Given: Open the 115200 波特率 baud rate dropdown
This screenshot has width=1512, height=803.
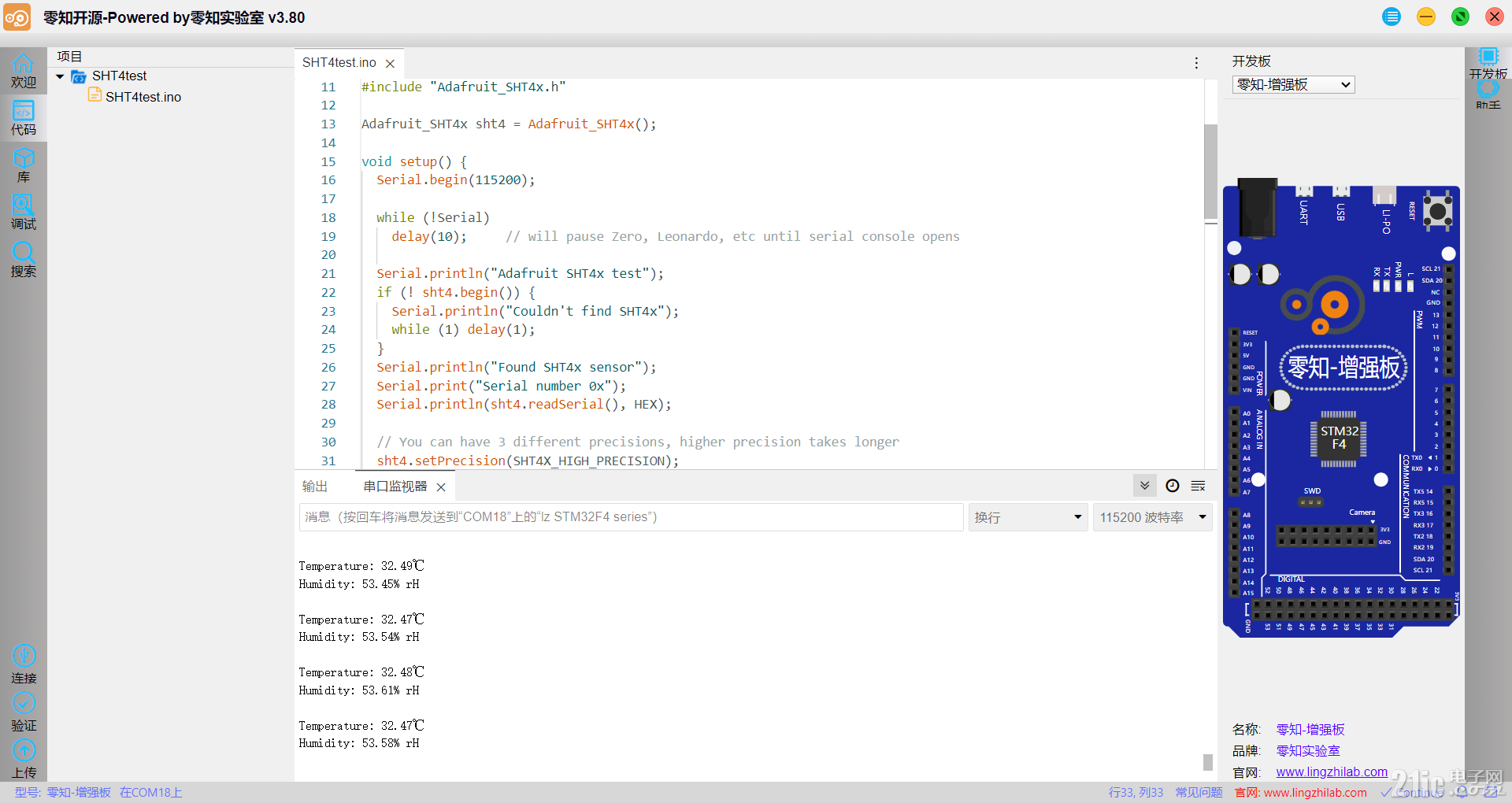Looking at the screenshot, I should click(1152, 517).
